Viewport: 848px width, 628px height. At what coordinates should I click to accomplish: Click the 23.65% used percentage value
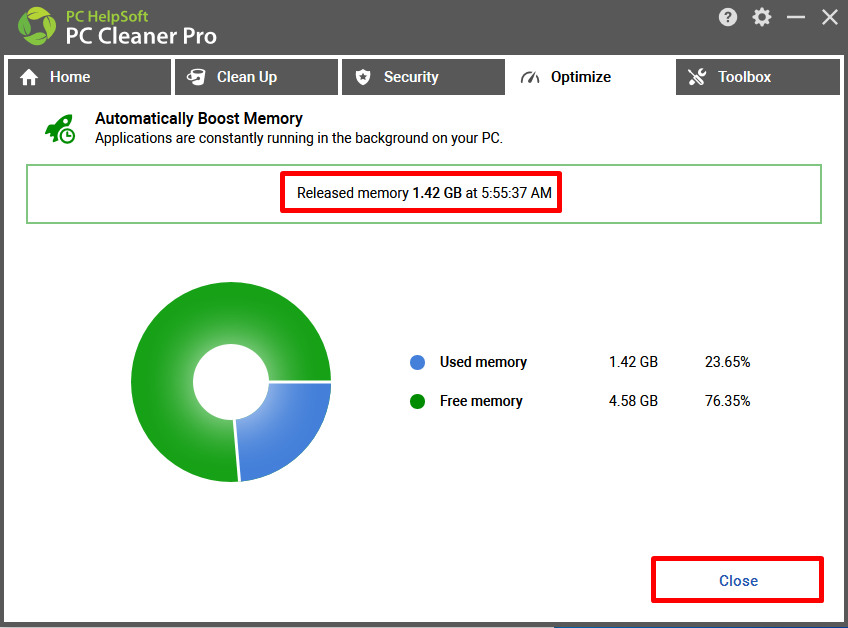click(727, 362)
